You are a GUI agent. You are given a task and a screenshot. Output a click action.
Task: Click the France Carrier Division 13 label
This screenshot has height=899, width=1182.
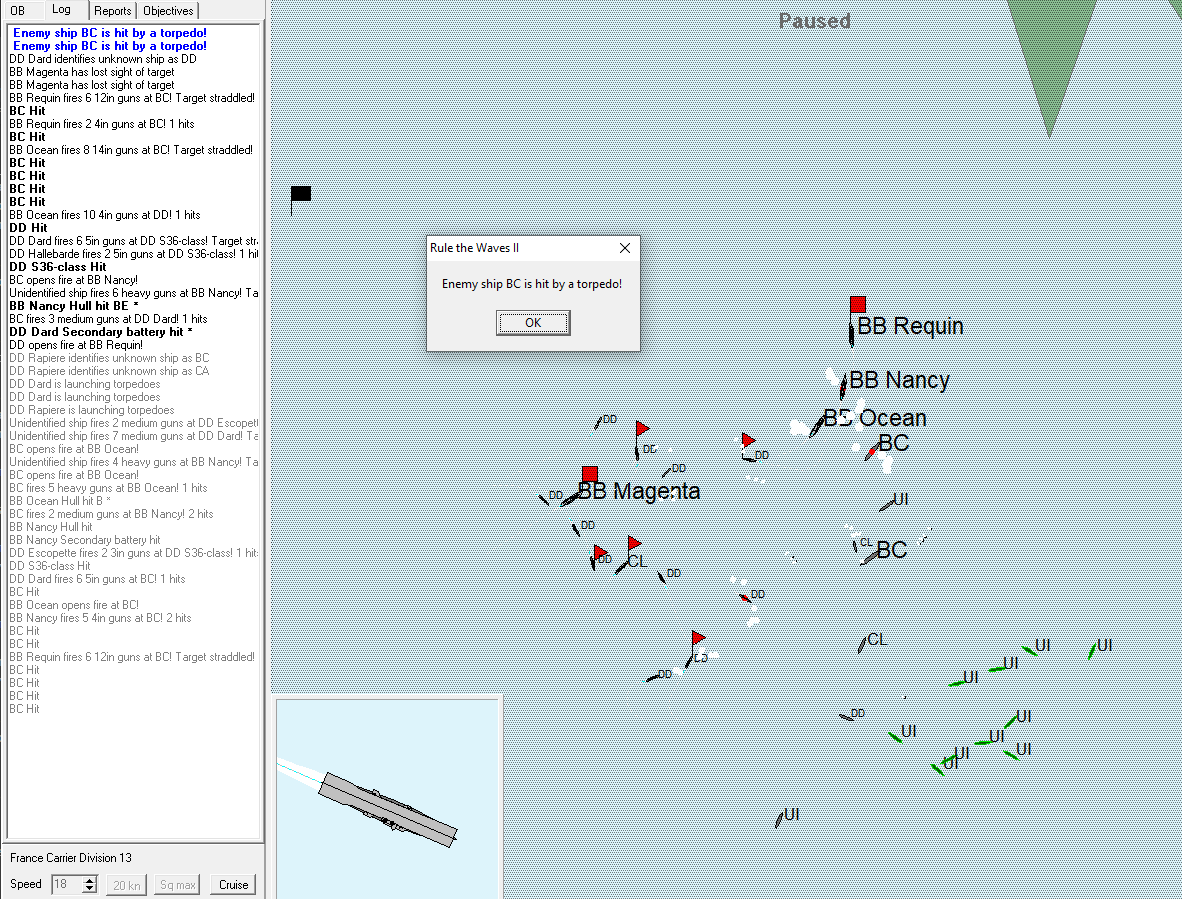click(x=71, y=858)
